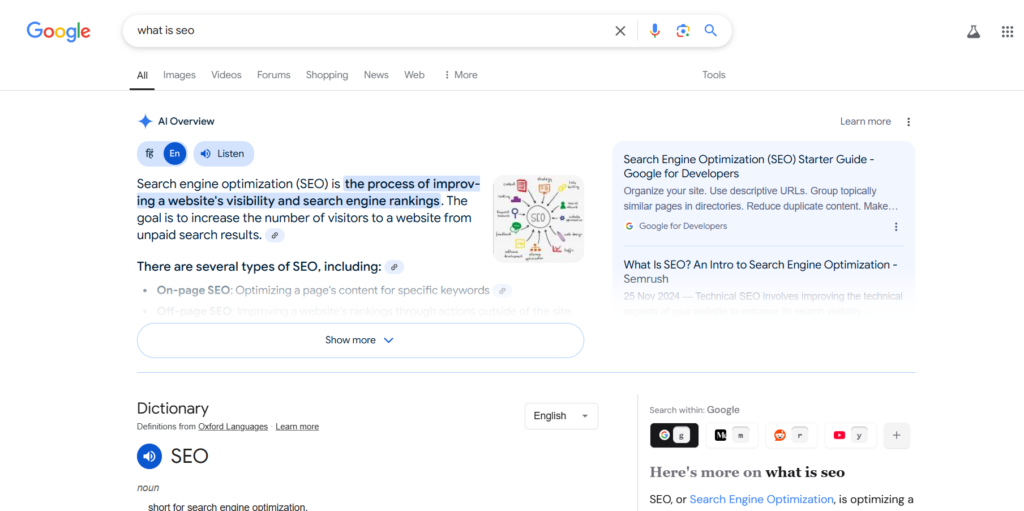Screen dimensions: 1024x511
Task: Open link chip beside On-page SEO line
Action: click(502, 290)
